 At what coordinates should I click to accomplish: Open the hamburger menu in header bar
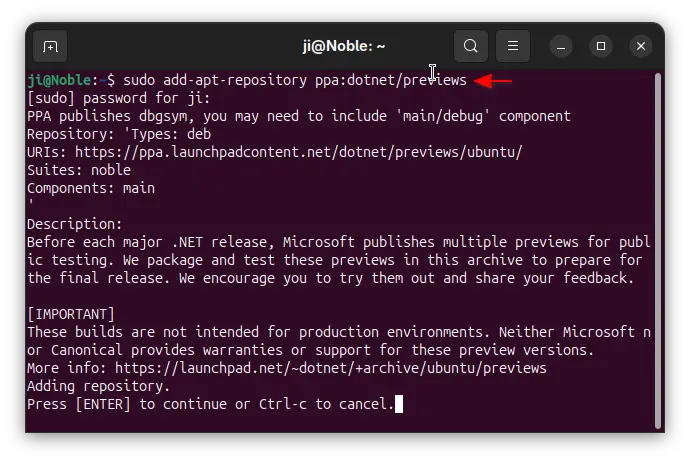click(x=512, y=46)
